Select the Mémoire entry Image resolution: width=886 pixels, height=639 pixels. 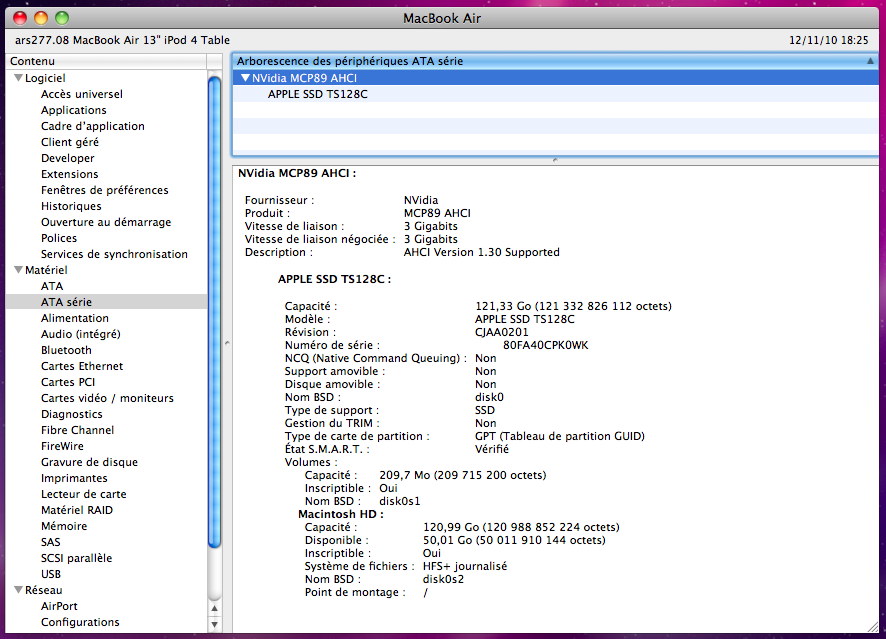[64, 526]
